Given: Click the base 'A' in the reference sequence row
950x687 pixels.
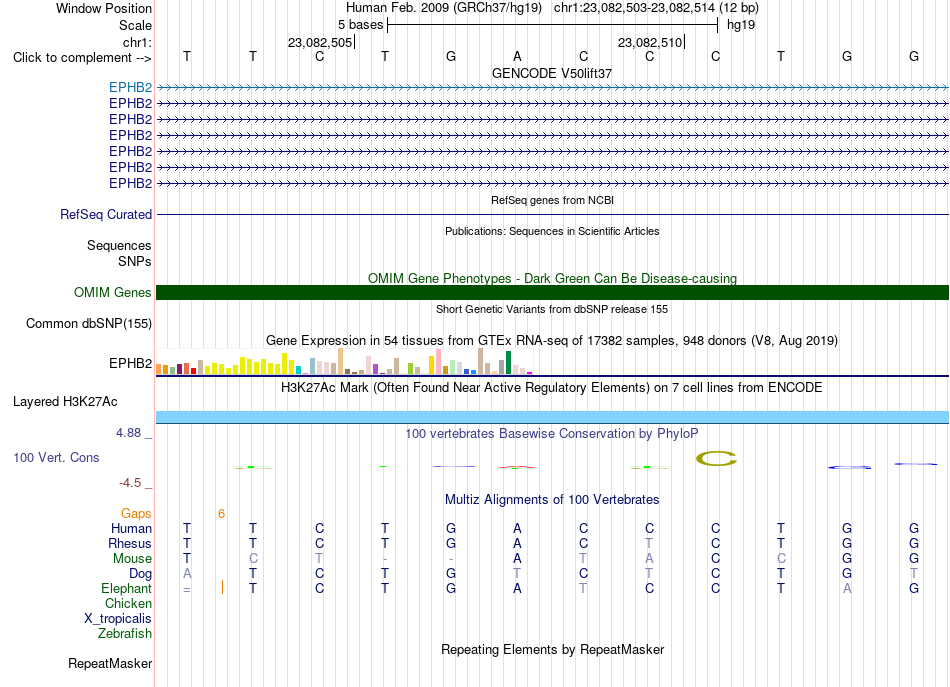Looking at the screenshot, I should [517, 57].
